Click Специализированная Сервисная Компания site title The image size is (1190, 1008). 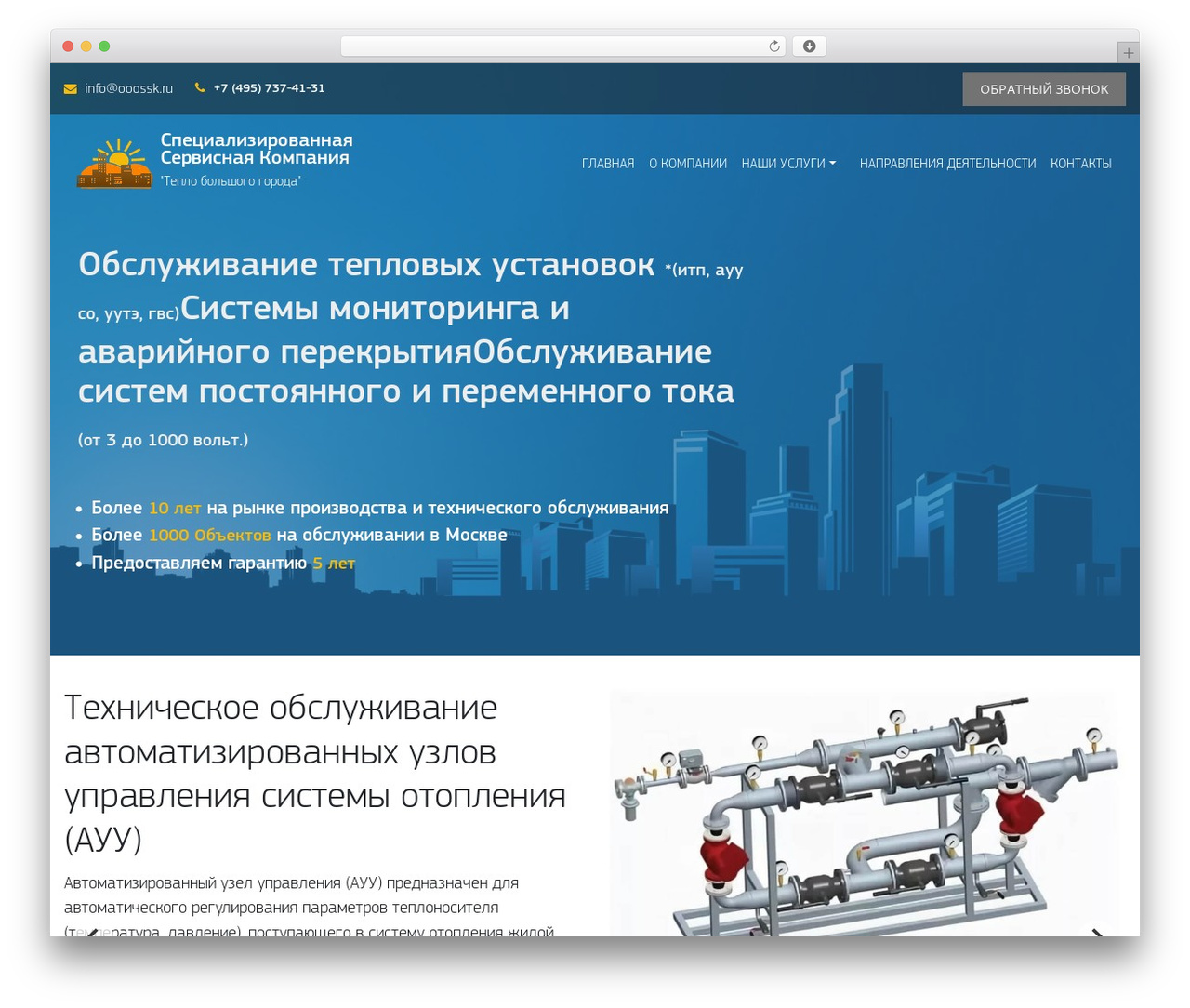257,149
